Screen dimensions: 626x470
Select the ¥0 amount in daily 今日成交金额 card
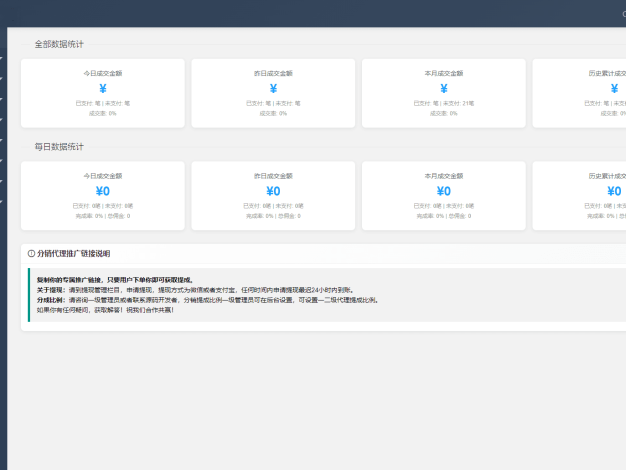pyautogui.click(x=103, y=191)
